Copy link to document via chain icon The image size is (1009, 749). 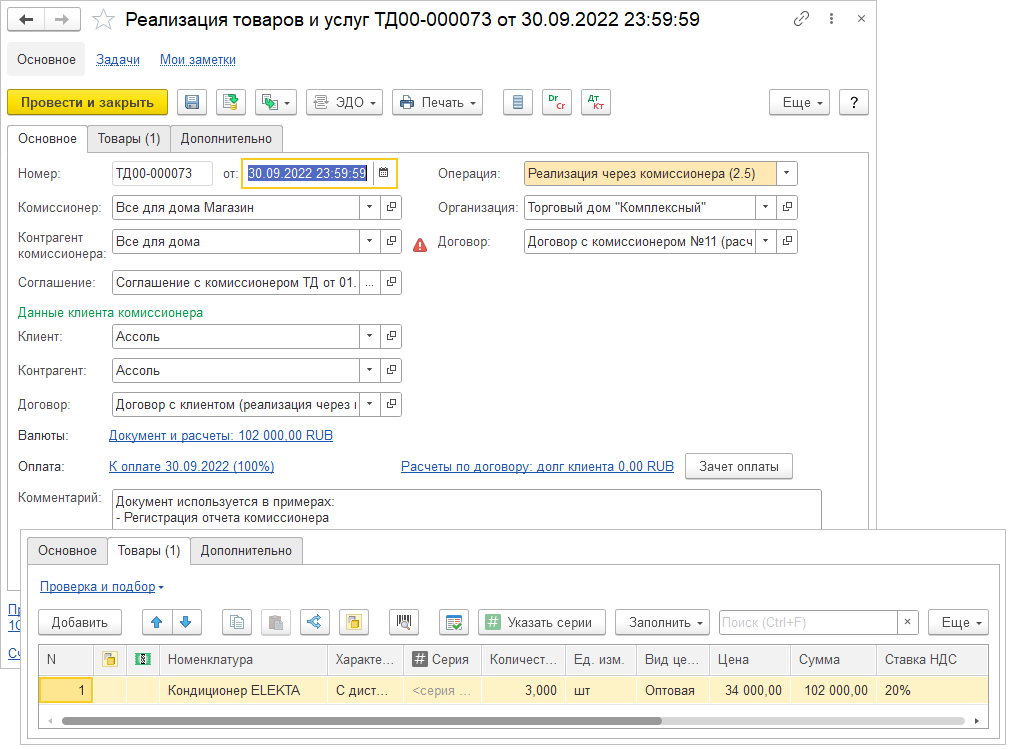click(801, 19)
